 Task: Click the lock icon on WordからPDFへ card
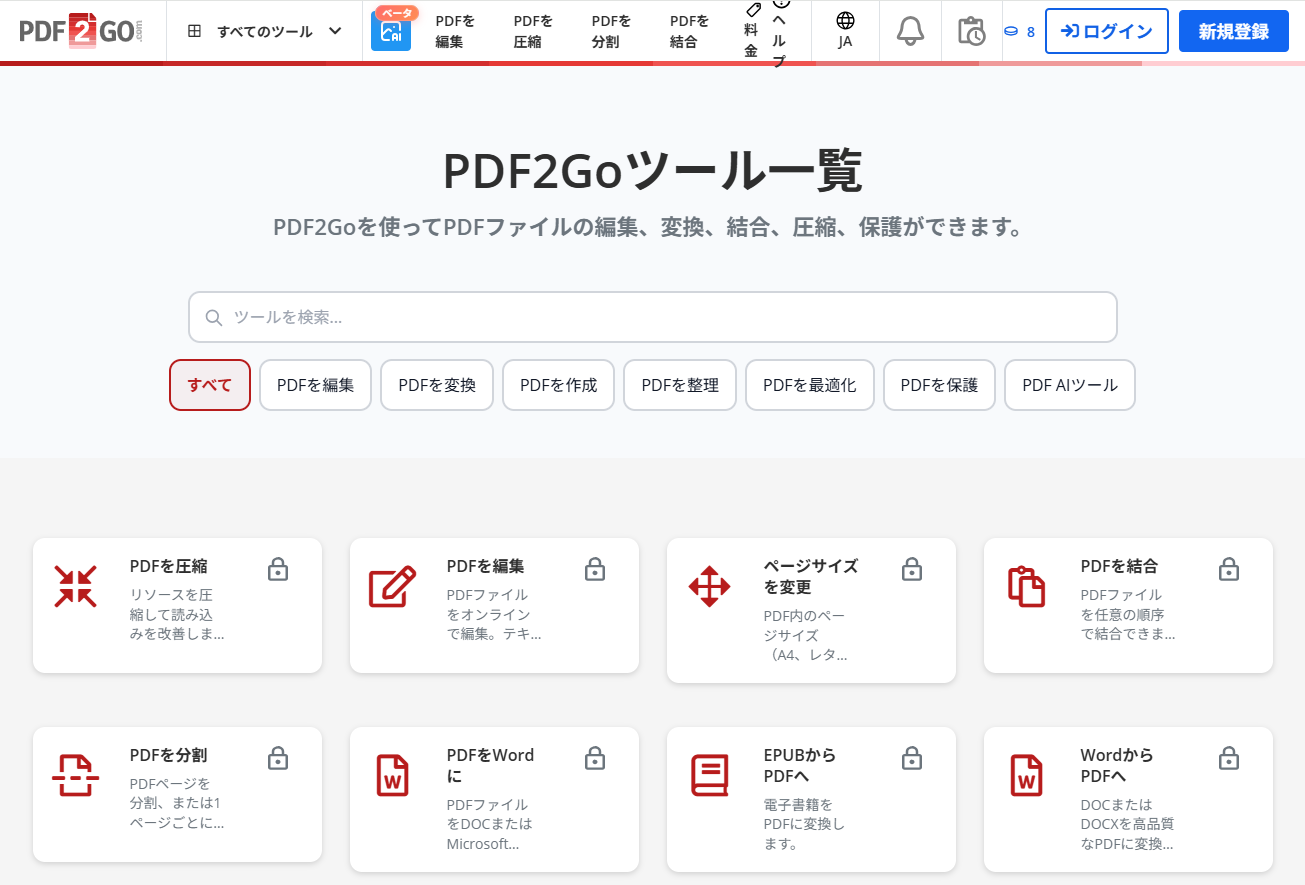coord(1228,759)
